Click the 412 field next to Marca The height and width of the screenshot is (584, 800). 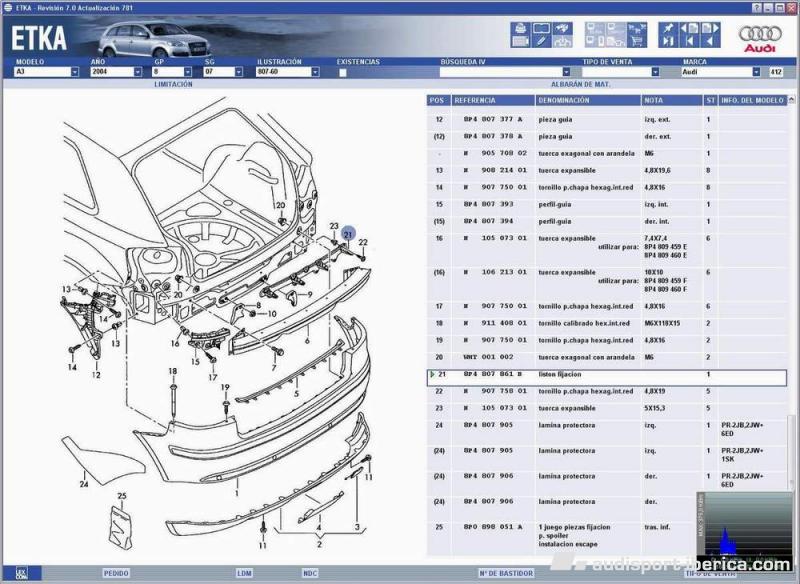(x=776, y=72)
